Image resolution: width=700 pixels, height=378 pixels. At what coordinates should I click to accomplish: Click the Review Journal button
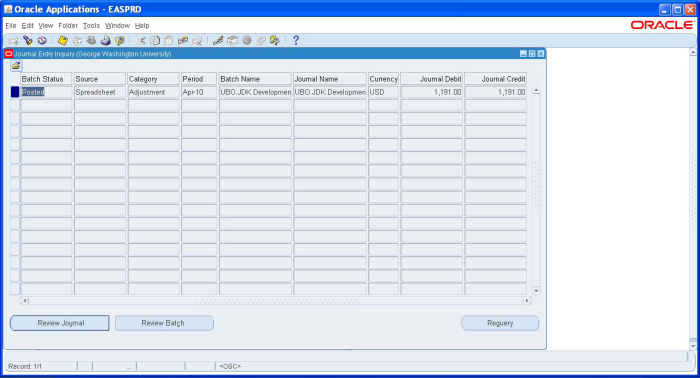pyautogui.click(x=60, y=323)
